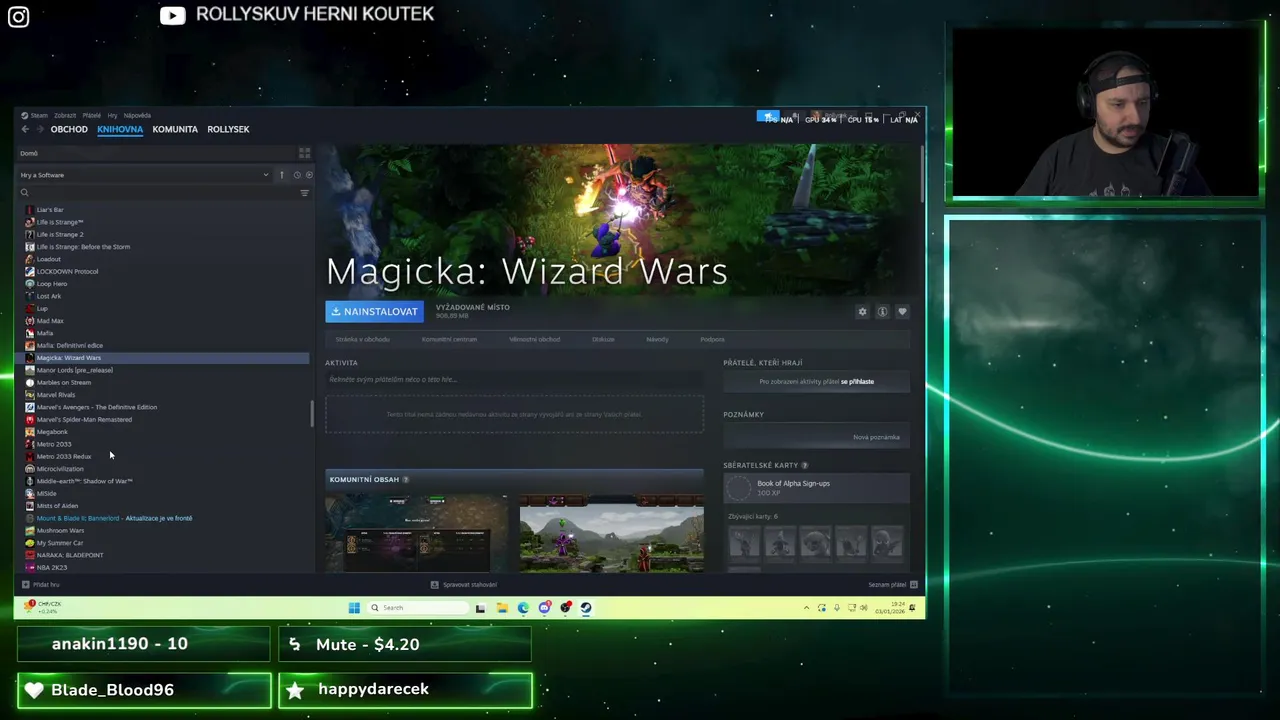The width and height of the screenshot is (1280, 720).
Task: Click the recent activity clock filter icon
Action: click(x=297, y=175)
